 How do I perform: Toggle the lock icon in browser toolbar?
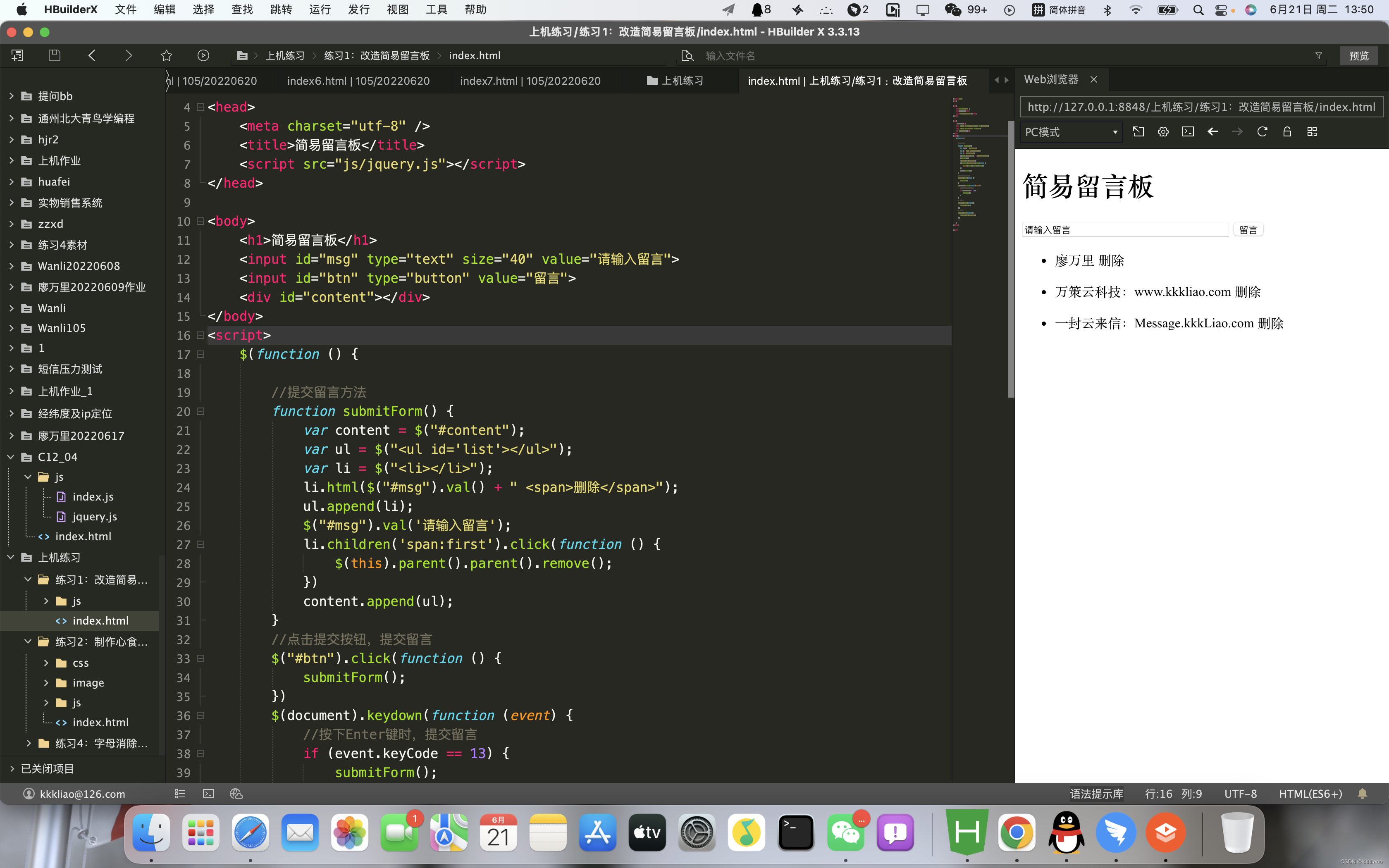click(1287, 131)
